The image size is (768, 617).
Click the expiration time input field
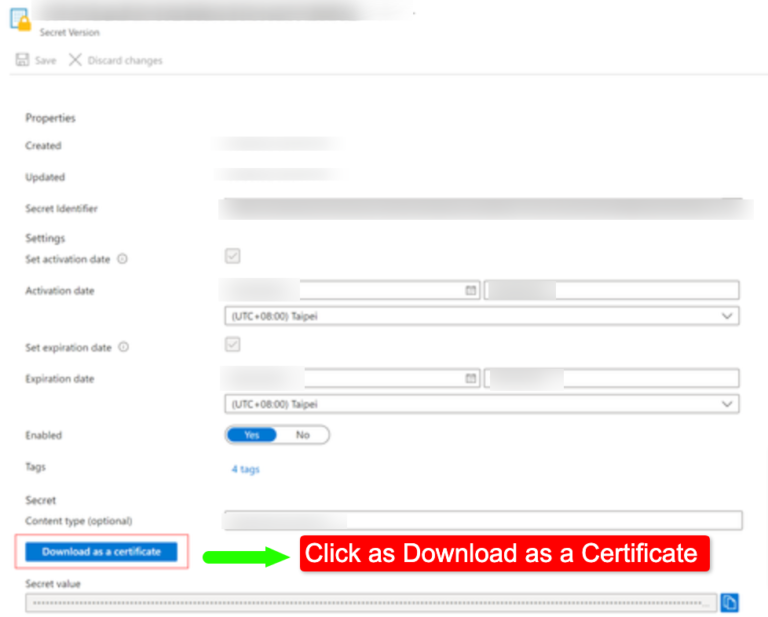[612, 379]
